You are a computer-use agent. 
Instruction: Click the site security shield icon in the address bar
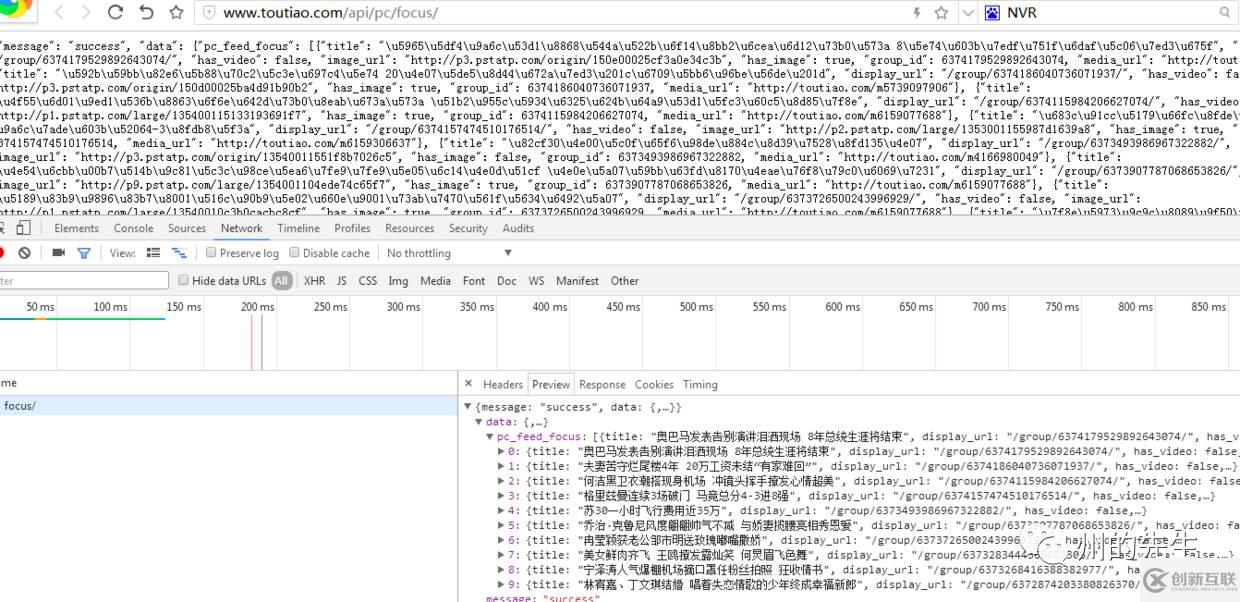(x=208, y=13)
